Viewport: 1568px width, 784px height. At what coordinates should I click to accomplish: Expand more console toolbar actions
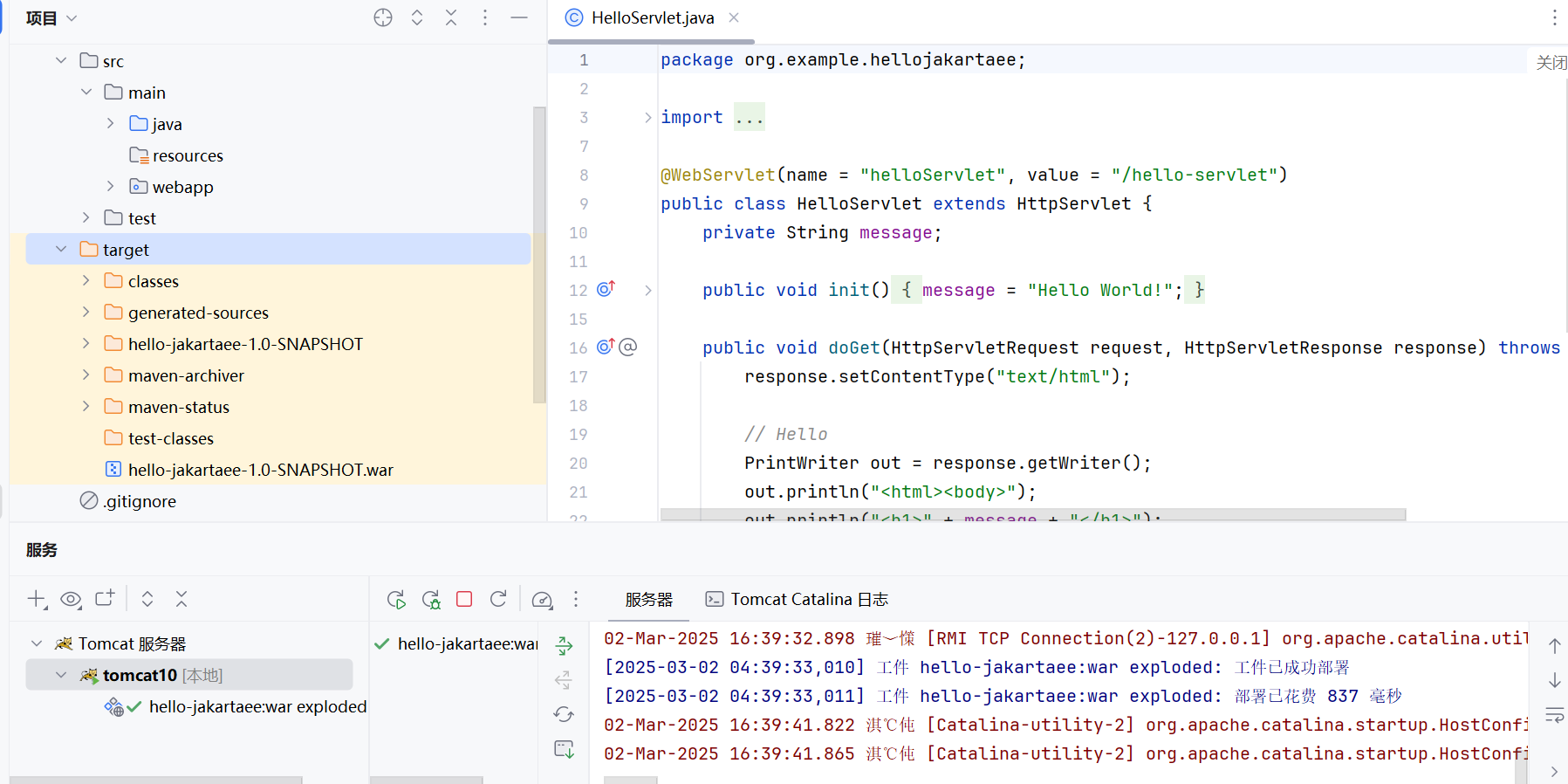pos(1555,771)
